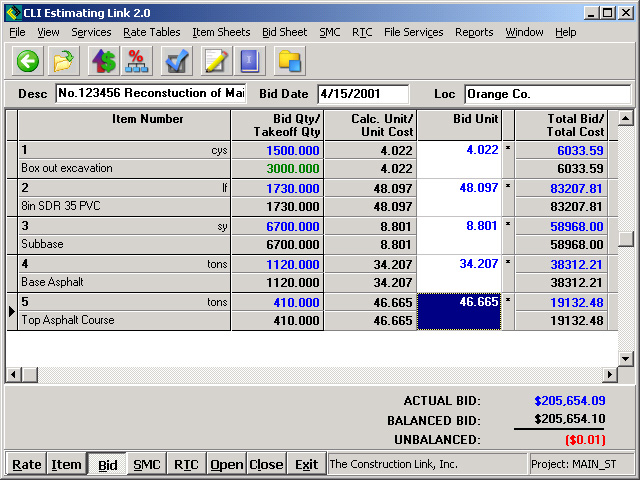640x480 pixels.
Task: Open the Rate Tables menu
Action: click(x=151, y=32)
